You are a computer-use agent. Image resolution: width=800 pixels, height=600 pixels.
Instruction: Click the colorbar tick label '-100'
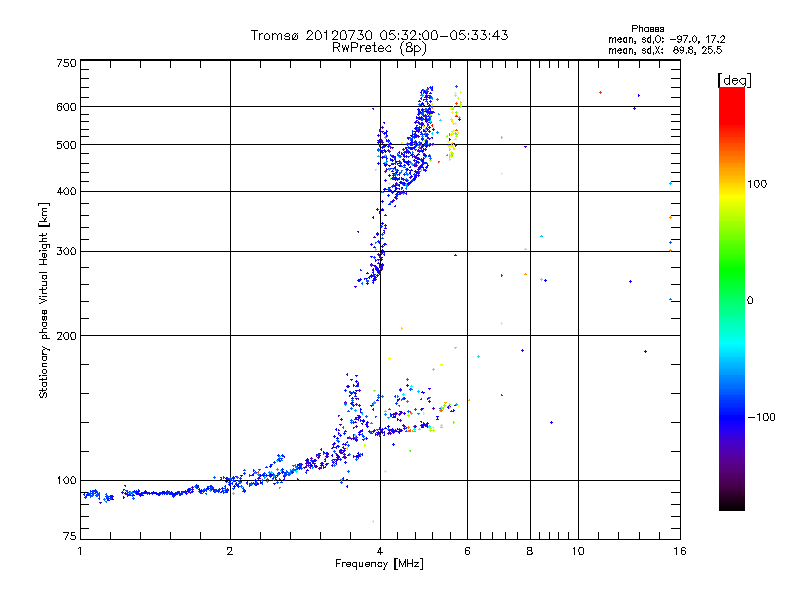point(761,417)
